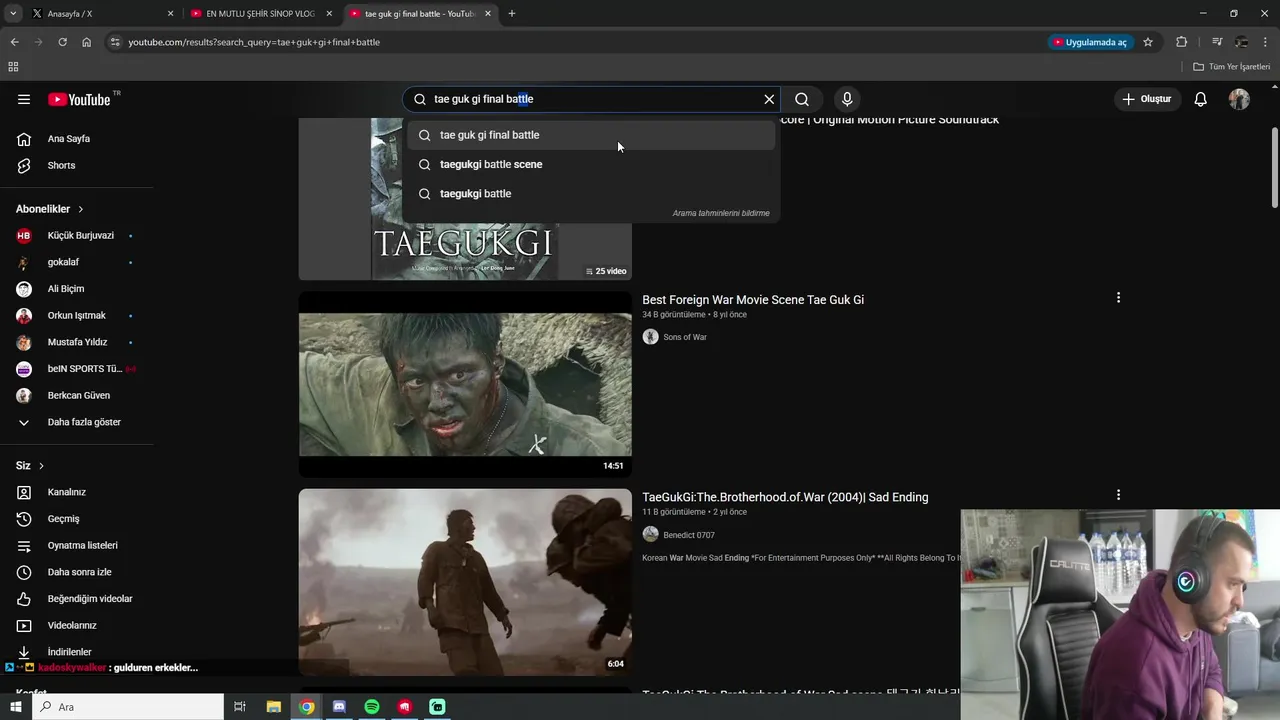1280x720 pixels.
Task: Click the Oluştur create button
Action: point(1146,99)
